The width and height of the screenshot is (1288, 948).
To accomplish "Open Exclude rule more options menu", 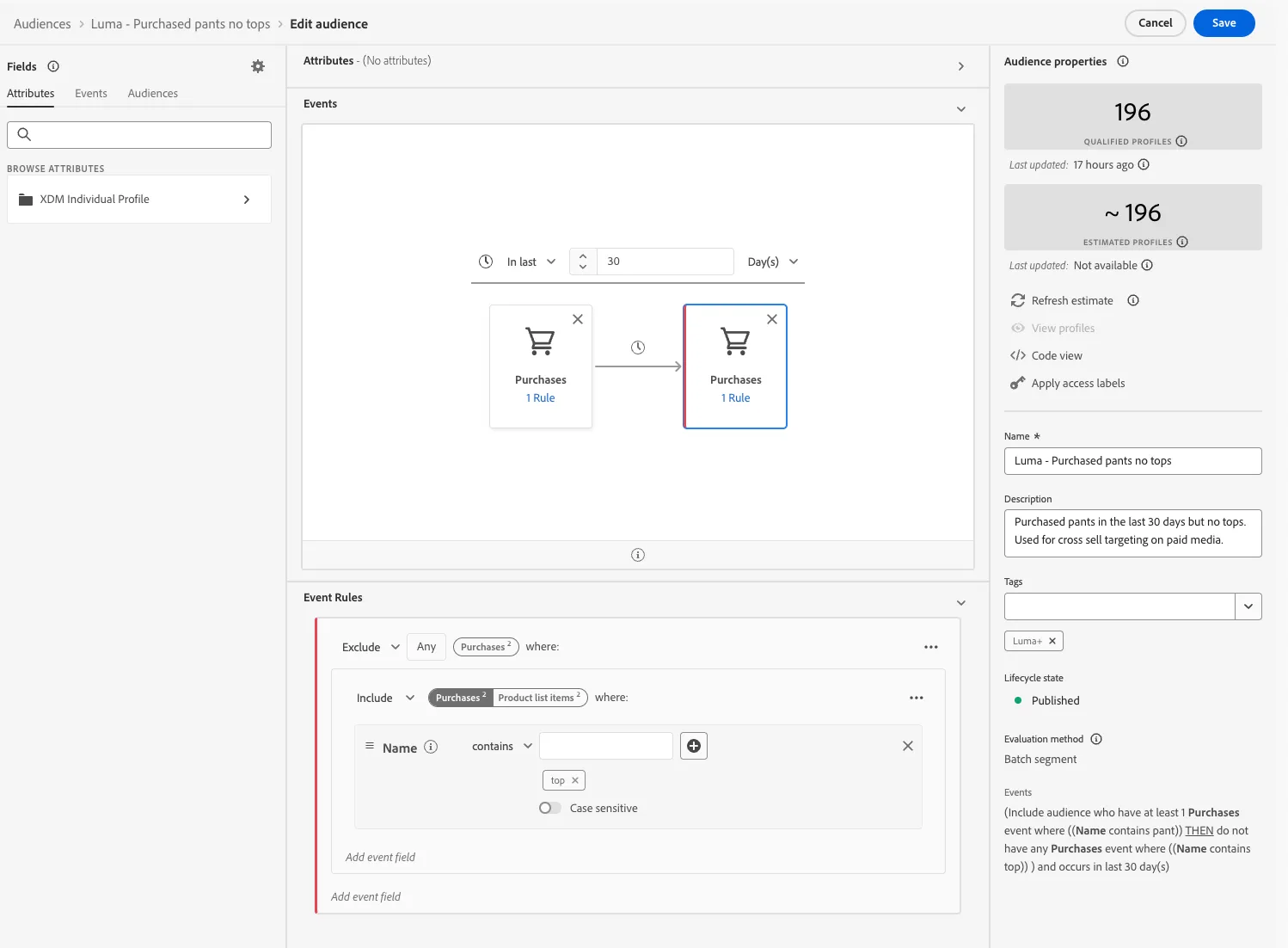I will point(931,647).
